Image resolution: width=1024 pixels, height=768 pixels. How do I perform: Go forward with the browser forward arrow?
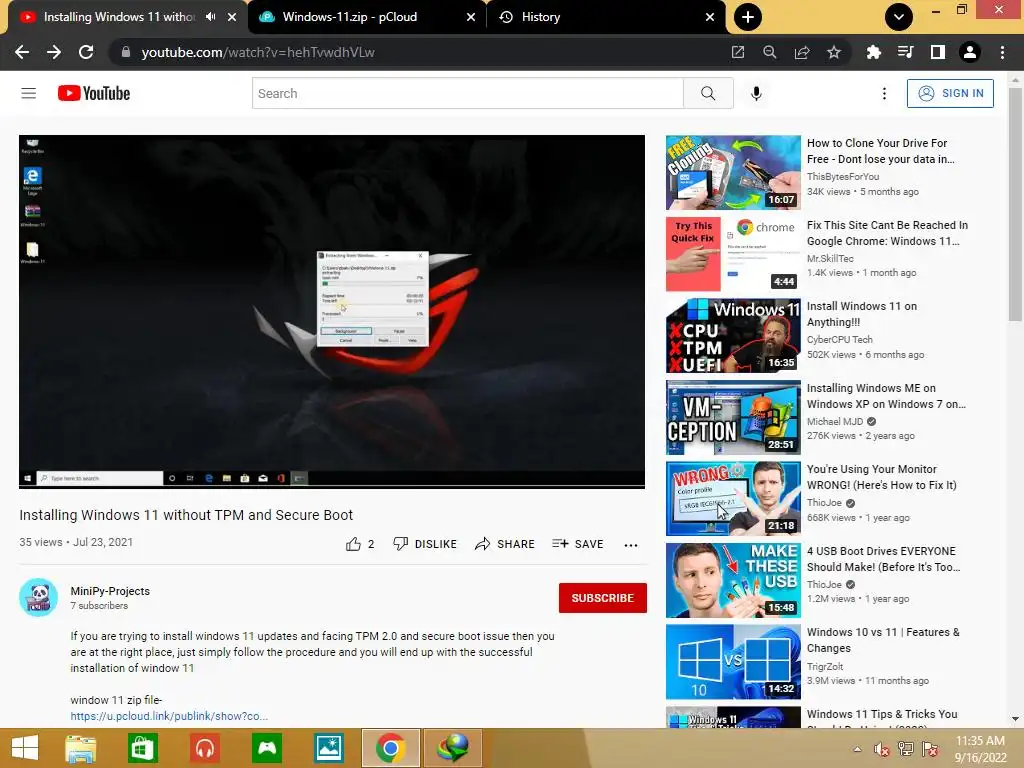click(x=54, y=52)
